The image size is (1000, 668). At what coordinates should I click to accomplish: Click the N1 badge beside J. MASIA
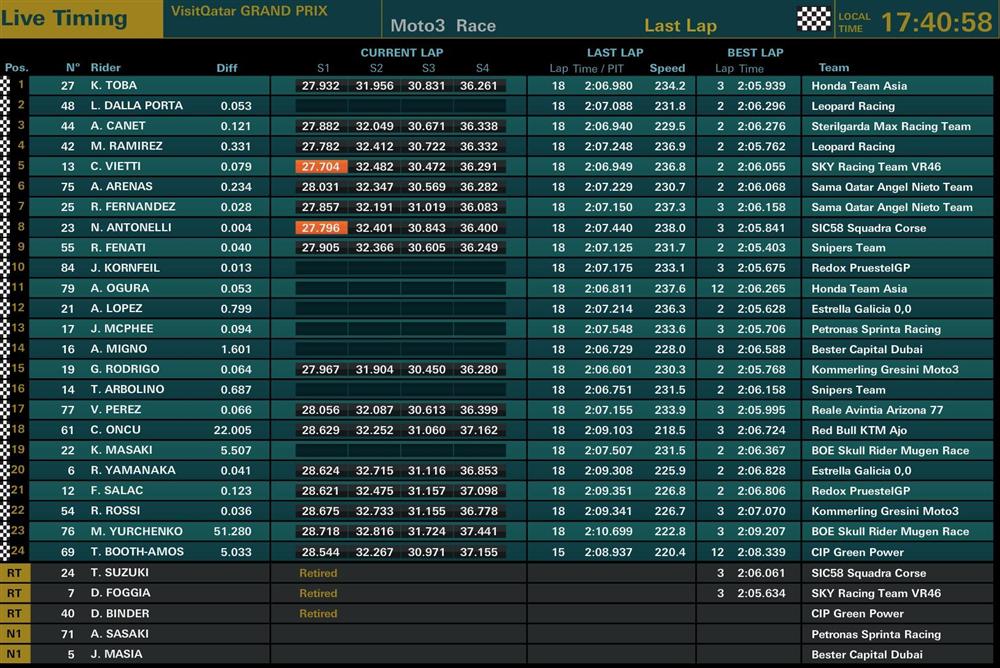point(14,654)
